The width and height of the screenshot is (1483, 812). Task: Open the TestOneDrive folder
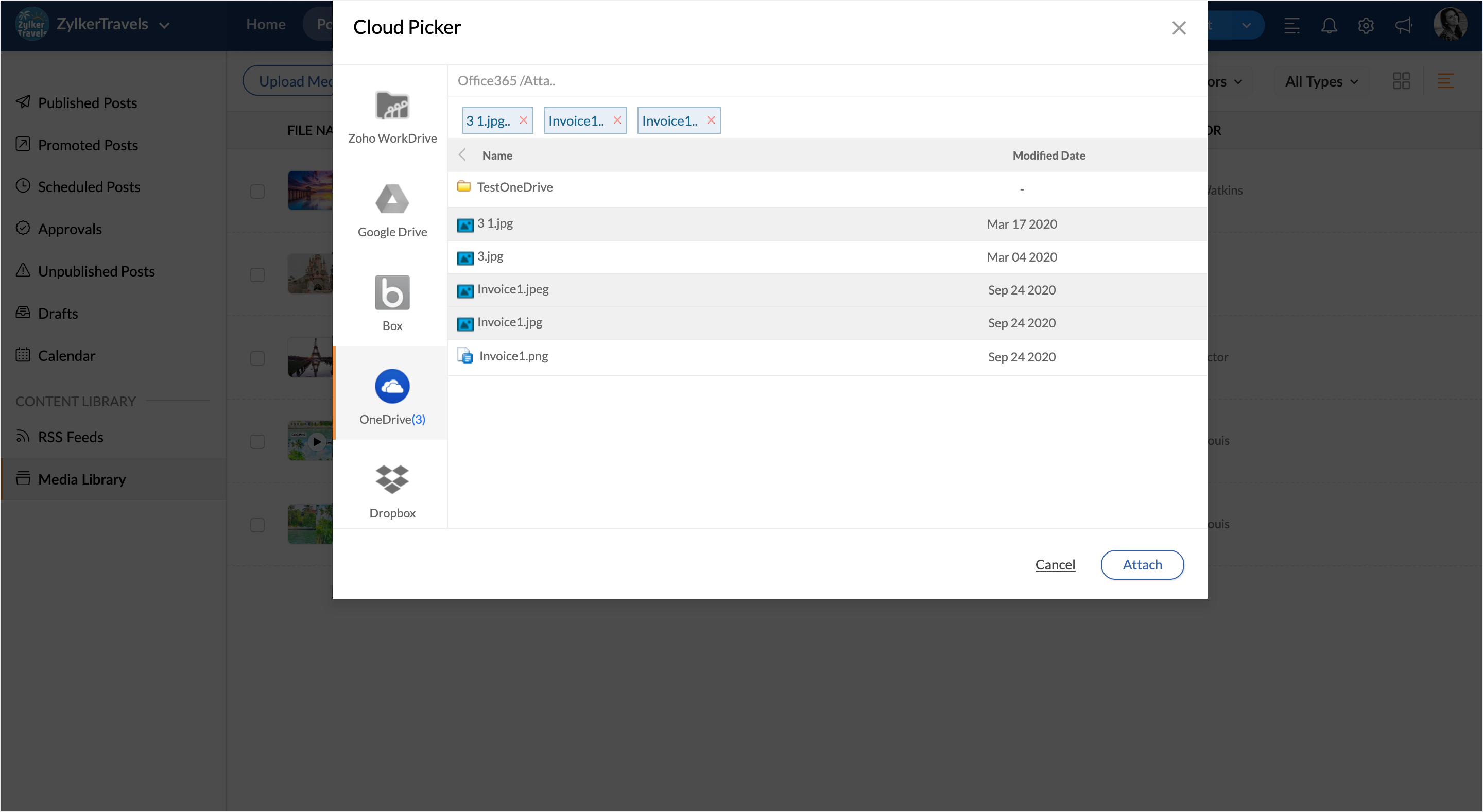click(x=514, y=187)
